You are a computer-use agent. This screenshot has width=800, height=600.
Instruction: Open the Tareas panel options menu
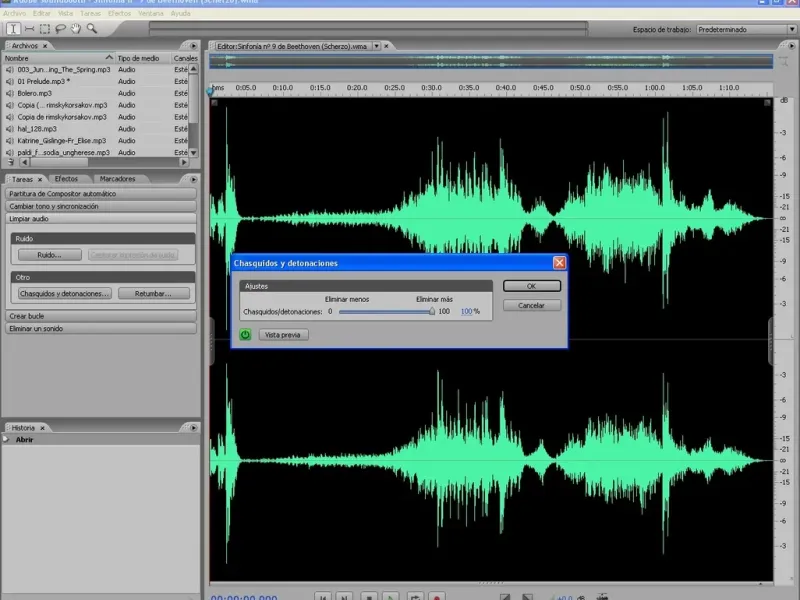(x=193, y=179)
